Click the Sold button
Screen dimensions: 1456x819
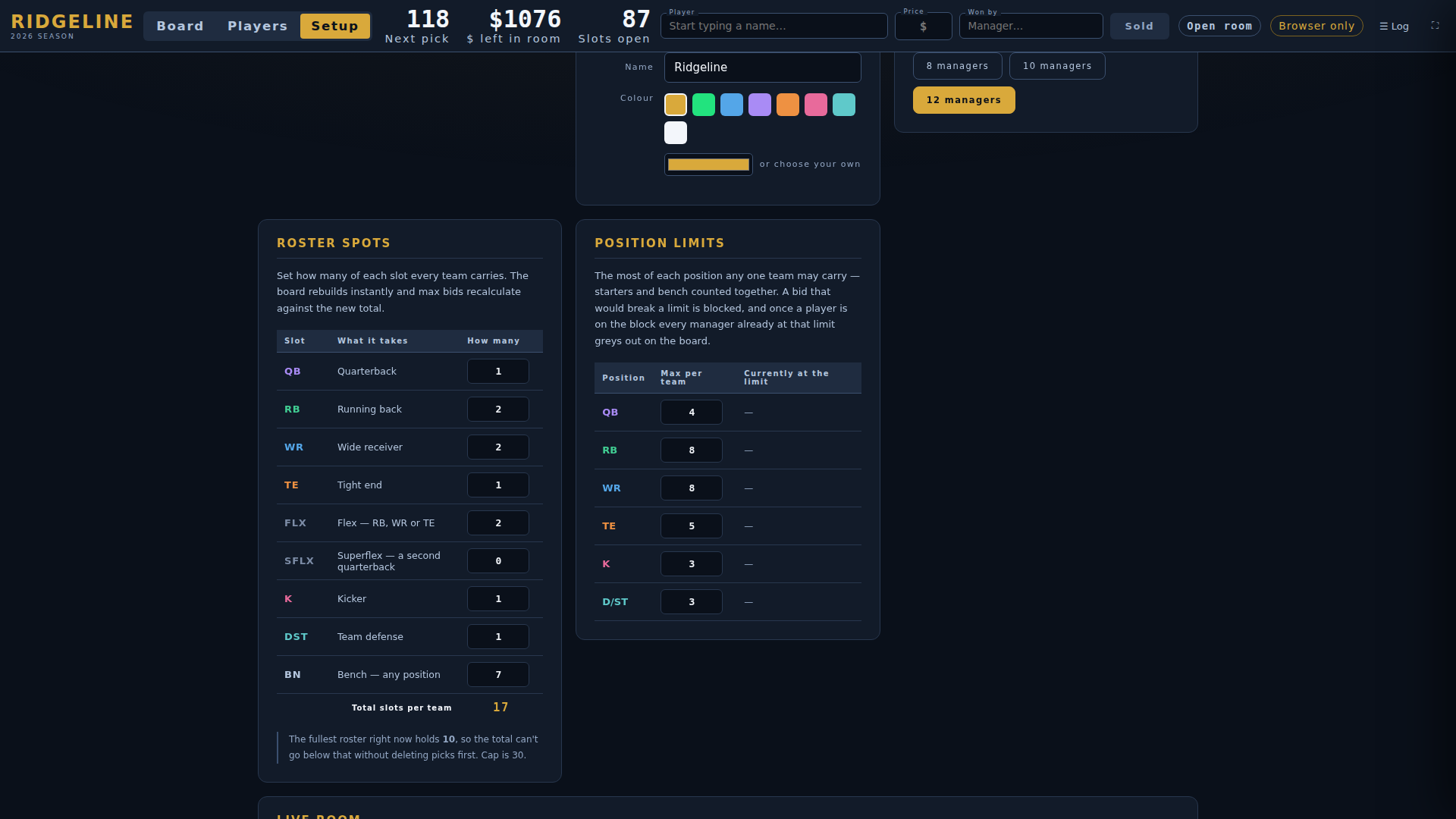[1139, 26]
